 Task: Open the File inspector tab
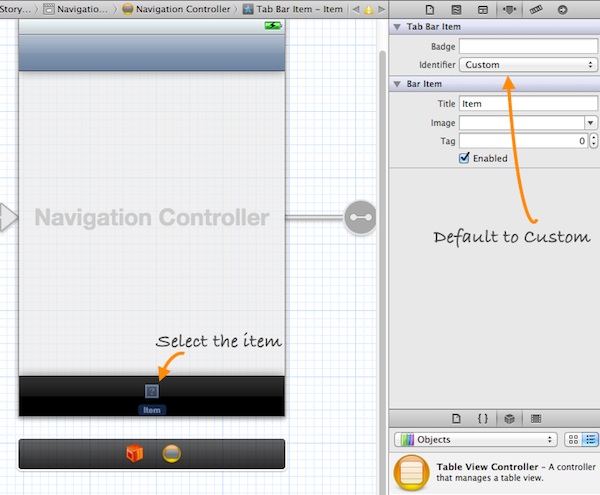(x=429, y=9)
